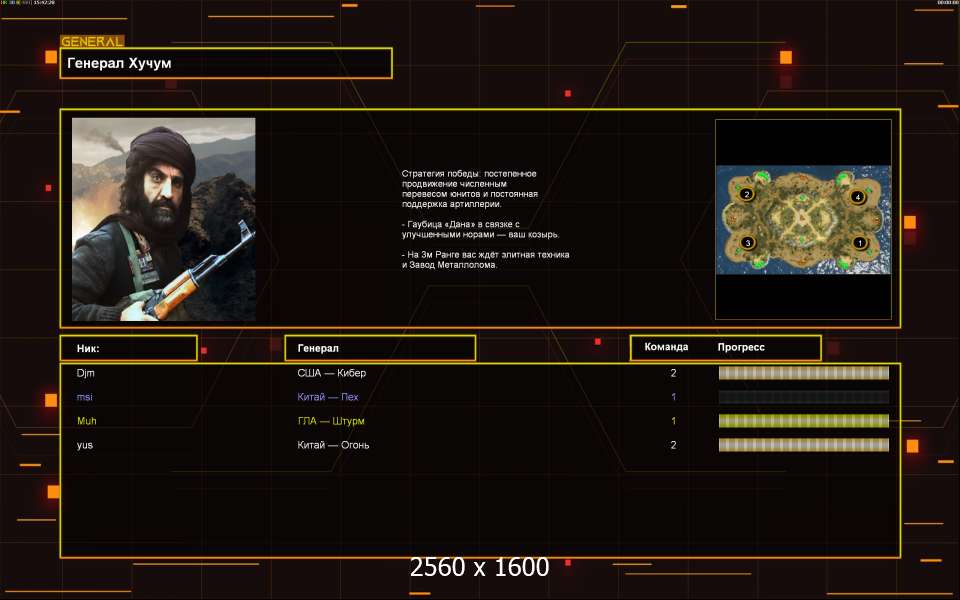Click Djm's loading progress bar
The height and width of the screenshot is (600, 960).
click(803, 373)
